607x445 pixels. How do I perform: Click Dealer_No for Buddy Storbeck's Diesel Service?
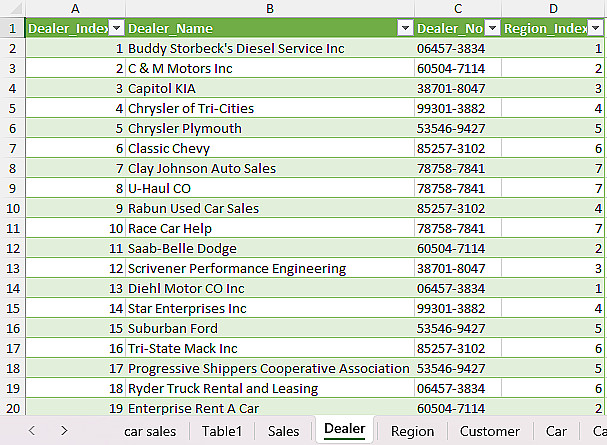click(x=458, y=48)
